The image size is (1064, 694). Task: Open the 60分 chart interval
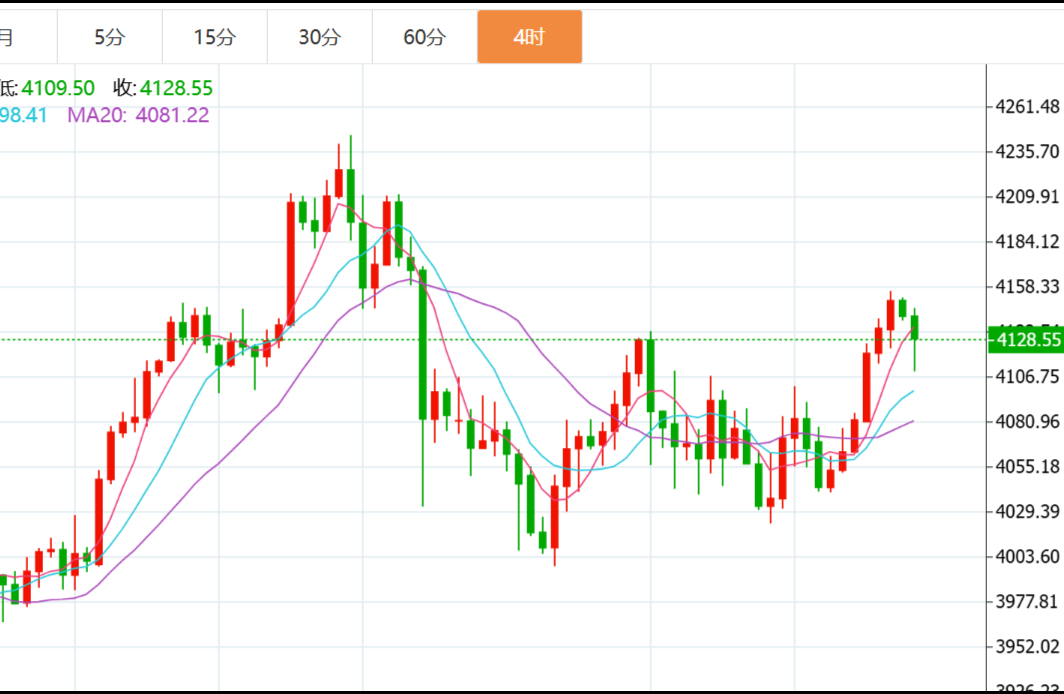[425, 37]
